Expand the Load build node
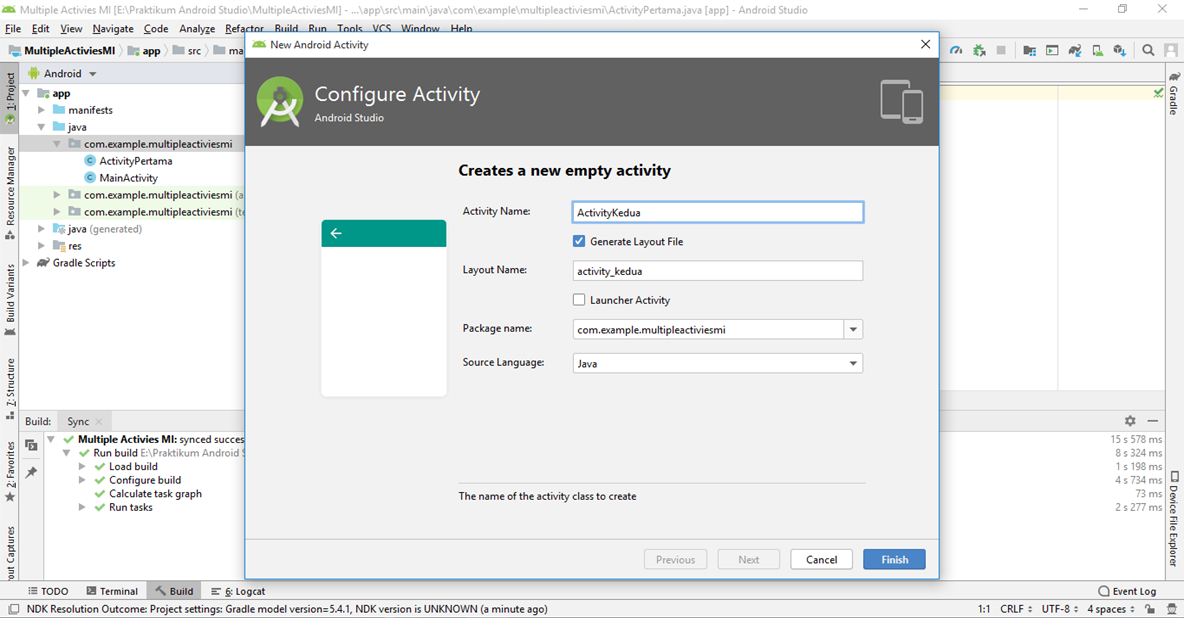The height and width of the screenshot is (618, 1184). coord(82,466)
